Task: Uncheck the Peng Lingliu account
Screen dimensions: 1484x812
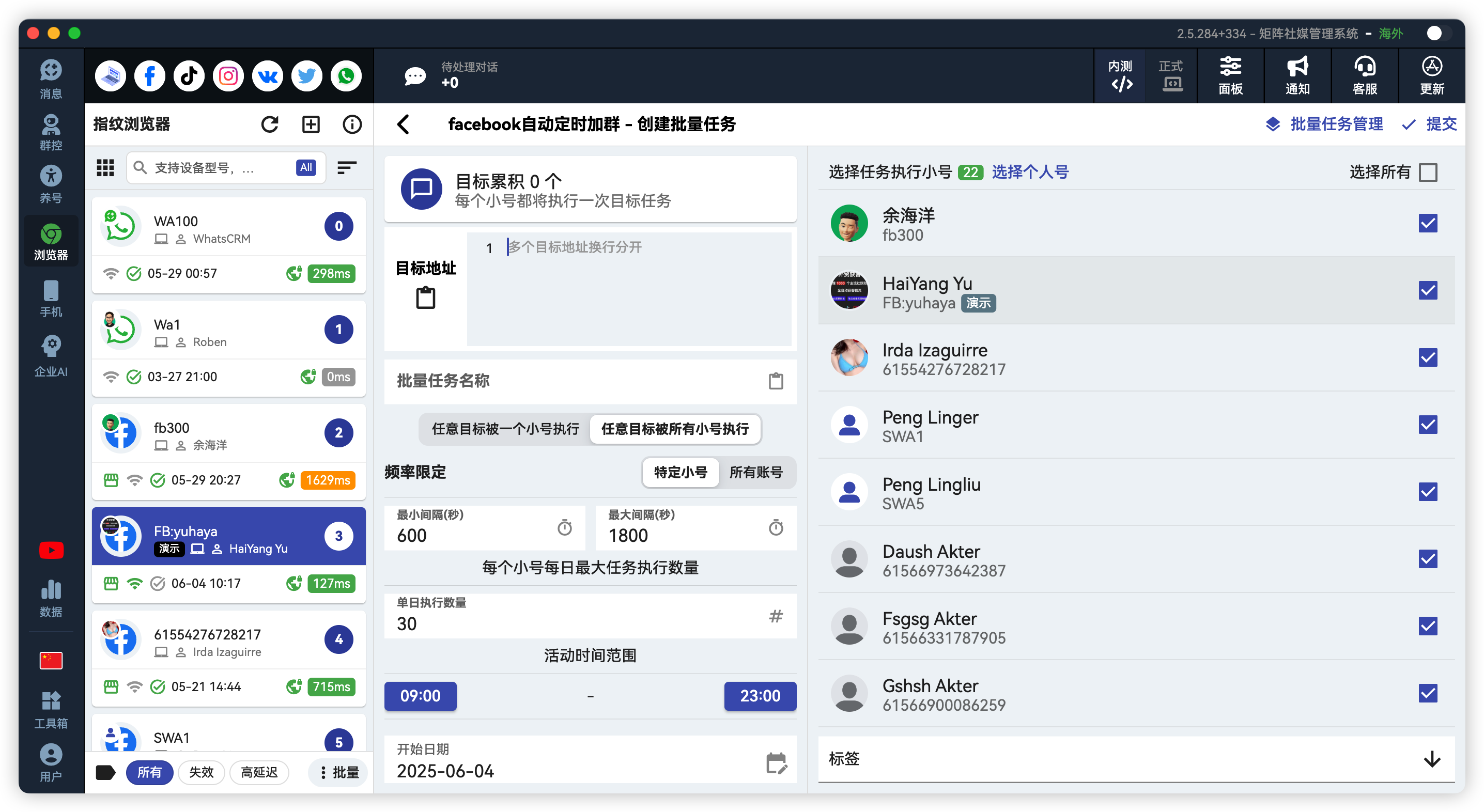Action: click(1428, 492)
